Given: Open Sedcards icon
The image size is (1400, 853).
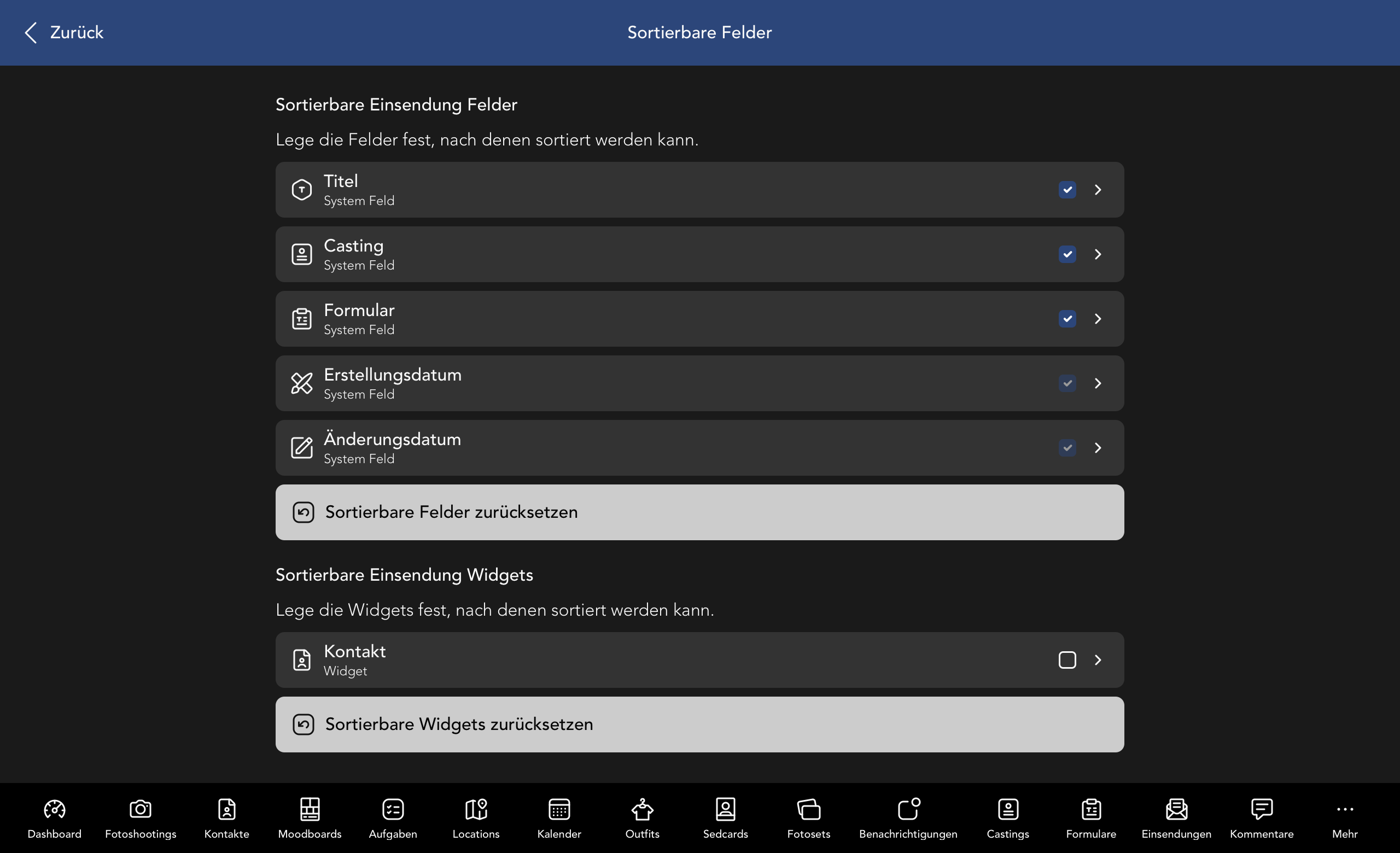Looking at the screenshot, I should click(x=726, y=809).
